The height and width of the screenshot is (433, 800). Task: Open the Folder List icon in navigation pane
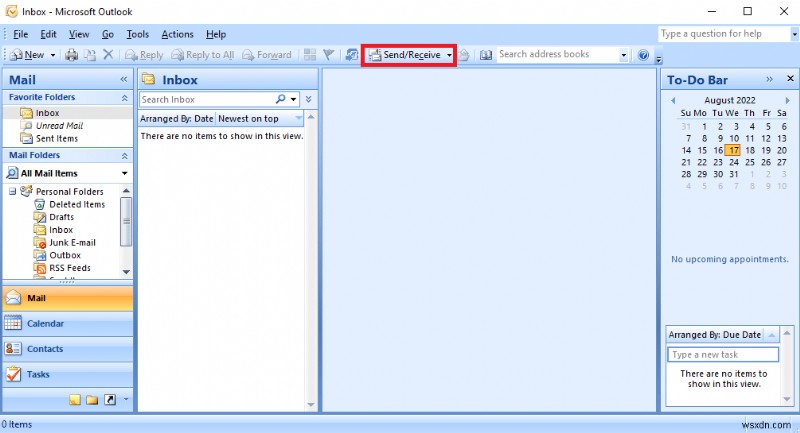(92, 400)
